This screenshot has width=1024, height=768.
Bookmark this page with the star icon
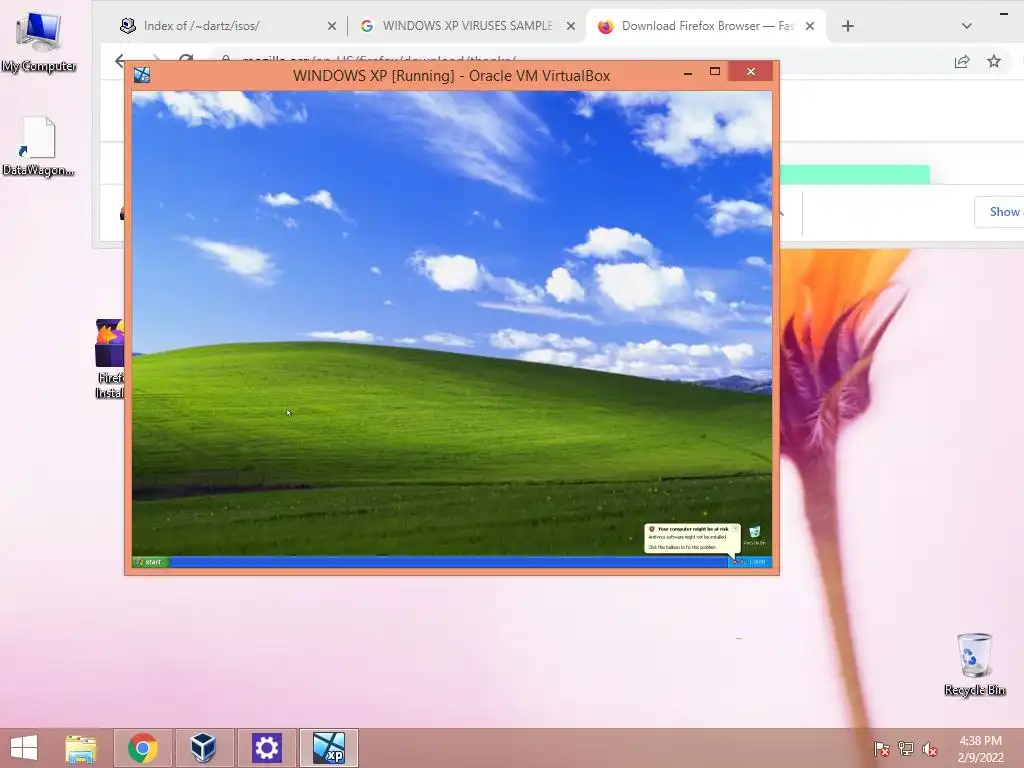tap(994, 61)
